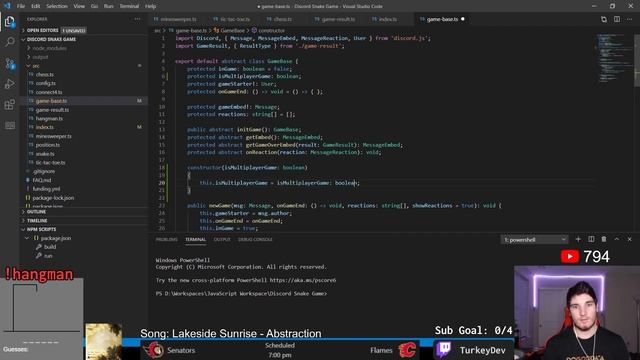The height and width of the screenshot is (360, 640).
Task: Select the Terminal panel tab
Action: [196, 240]
